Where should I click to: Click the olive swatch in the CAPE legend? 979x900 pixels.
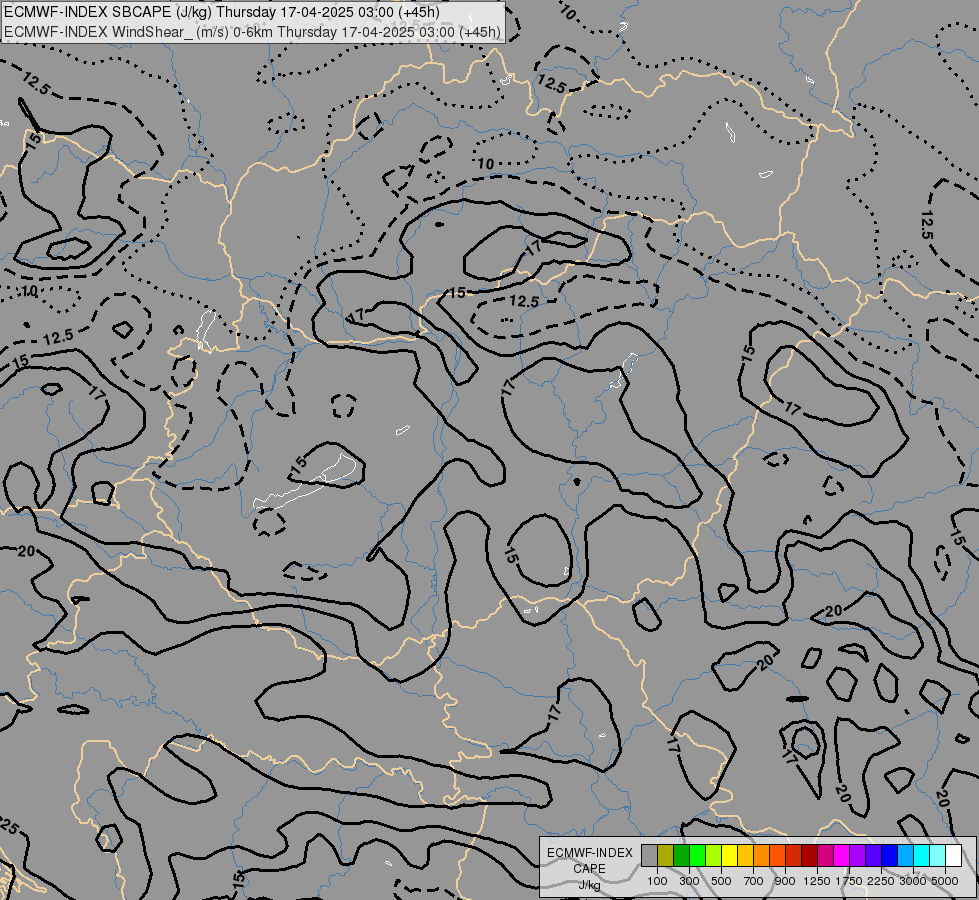tap(666, 856)
